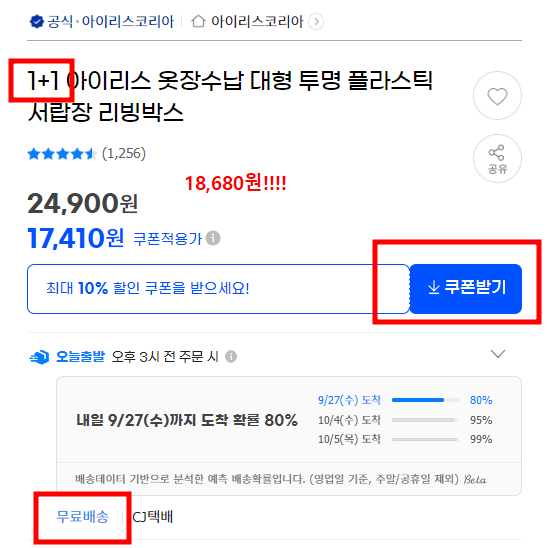Click the info icon after 오후 3시 전 주문 시
The width and height of the screenshot is (547, 548).
coord(231,356)
